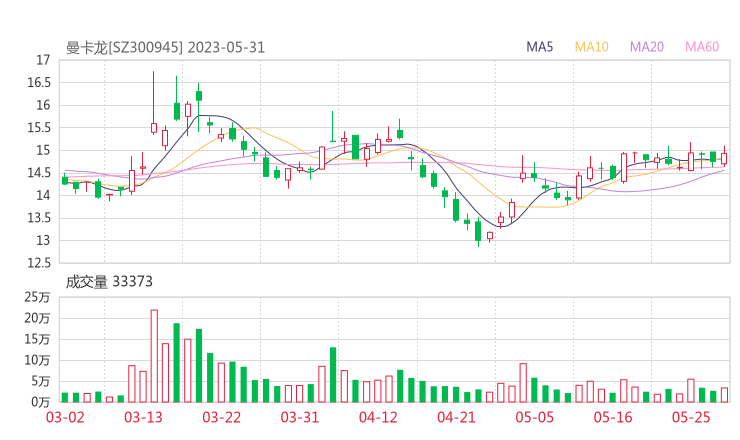Choose the 05-25 date axis label

coord(690,417)
